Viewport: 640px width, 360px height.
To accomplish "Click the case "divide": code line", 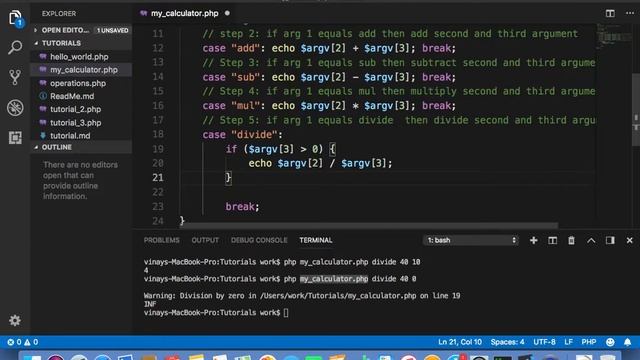I will point(242,135).
